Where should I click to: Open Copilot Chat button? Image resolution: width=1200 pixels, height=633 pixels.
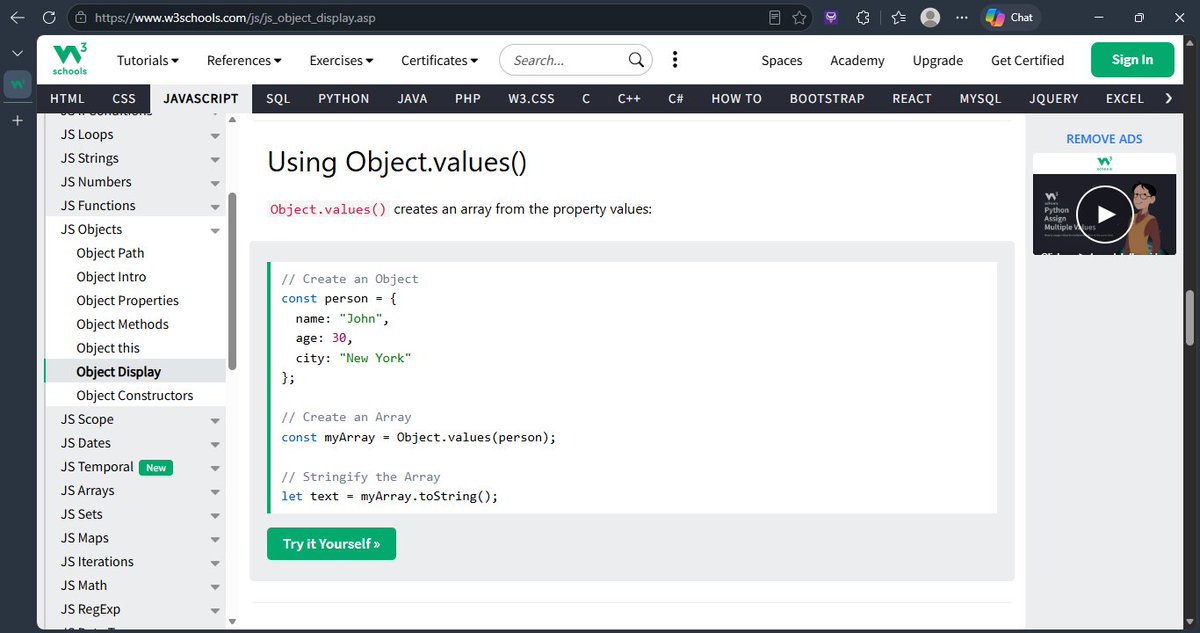pyautogui.click(x=1009, y=17)
